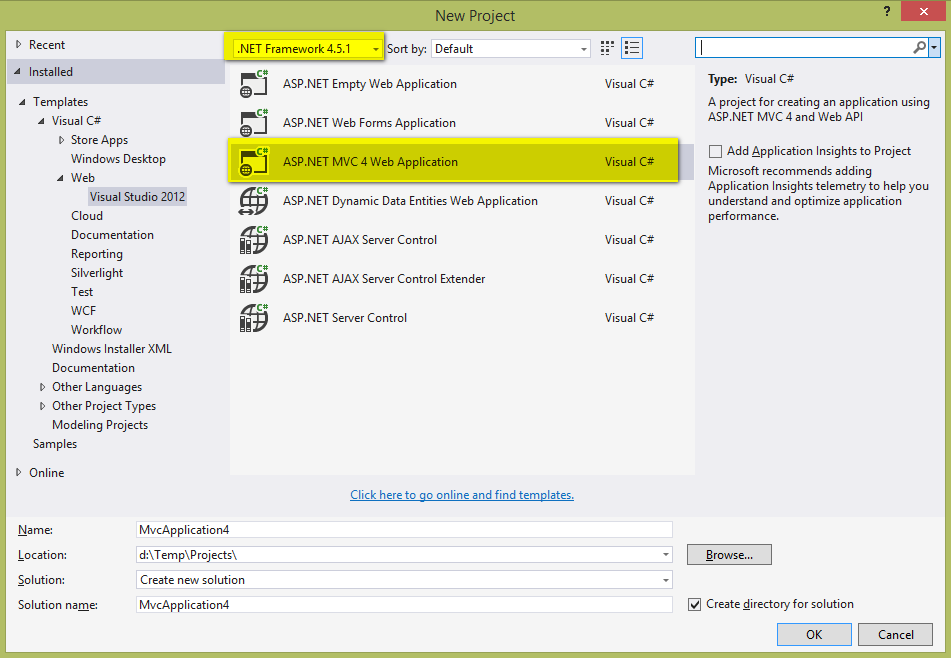
Task: Focus the search templates box
Action: click(x=804, y=47)
